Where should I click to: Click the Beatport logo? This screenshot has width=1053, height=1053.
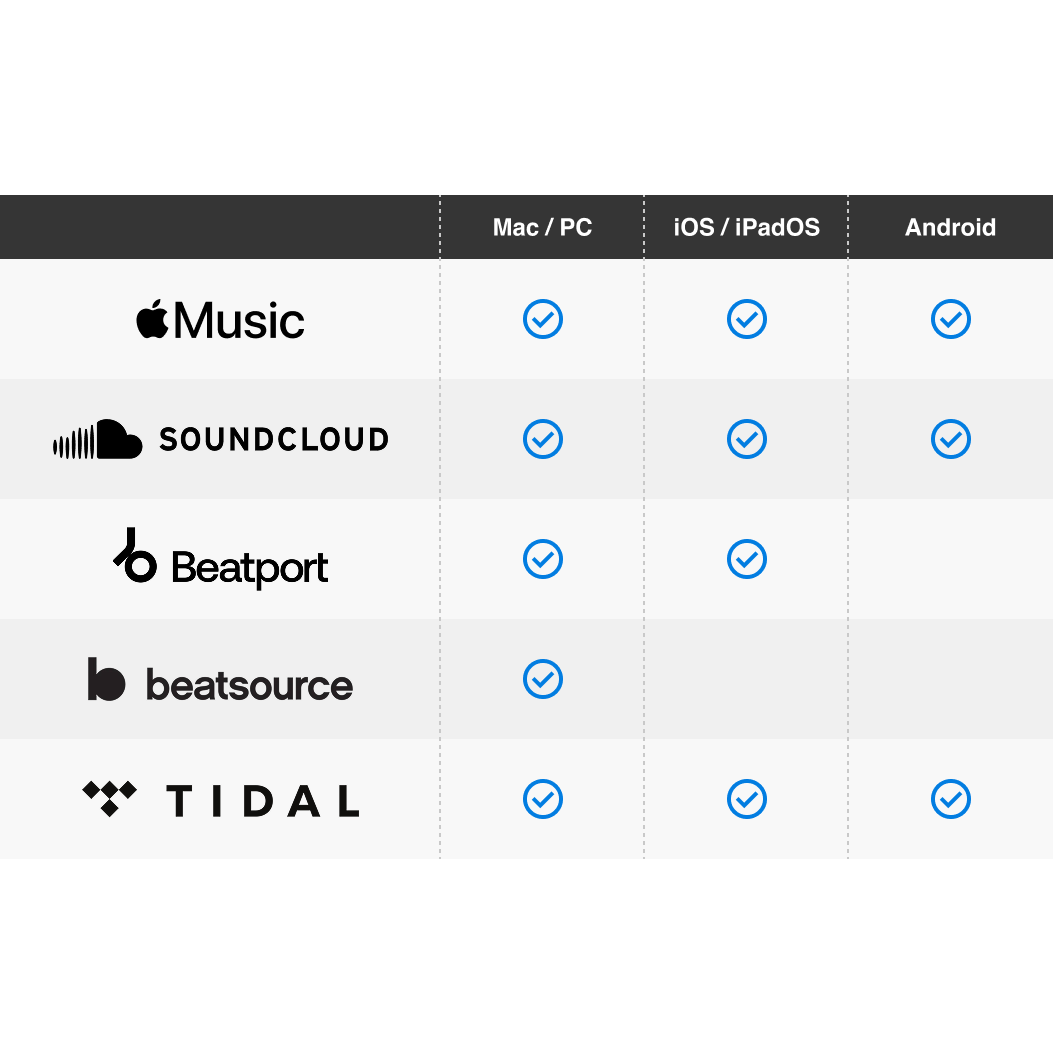pos(220,560)
